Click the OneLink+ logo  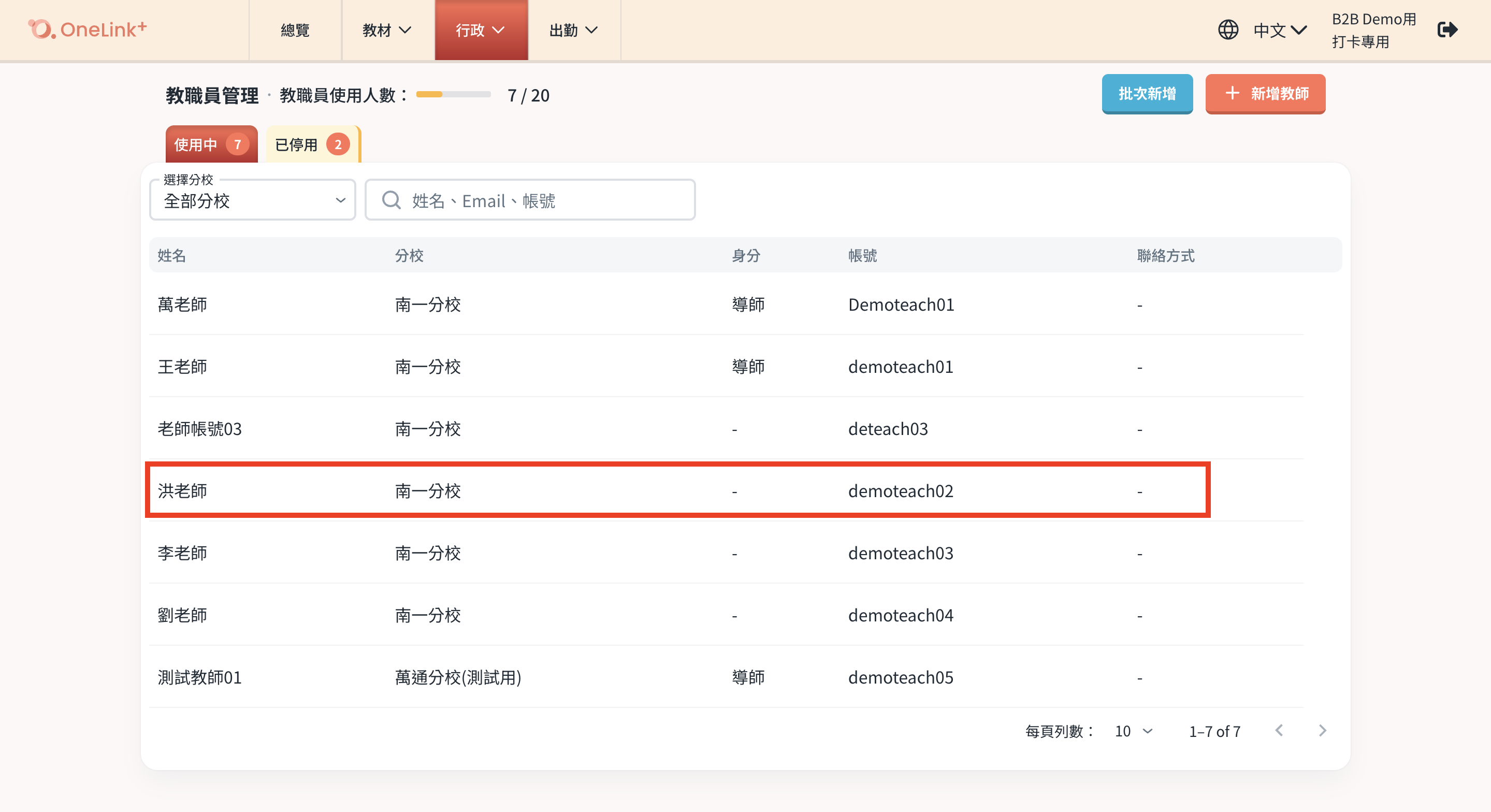(x=88, y=29)
